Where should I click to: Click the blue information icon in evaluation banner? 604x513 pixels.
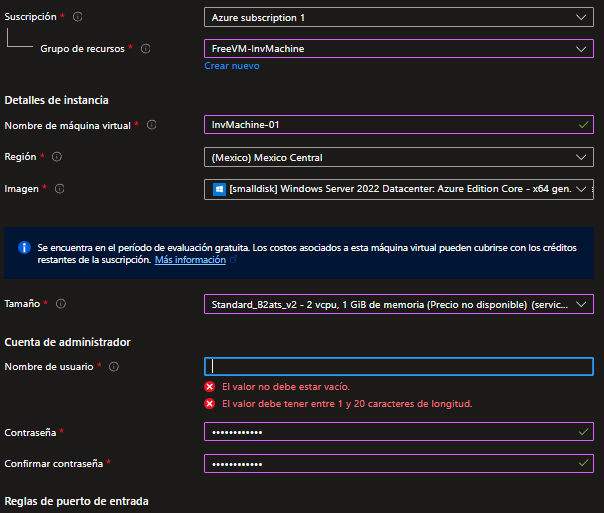coord(24,247)
